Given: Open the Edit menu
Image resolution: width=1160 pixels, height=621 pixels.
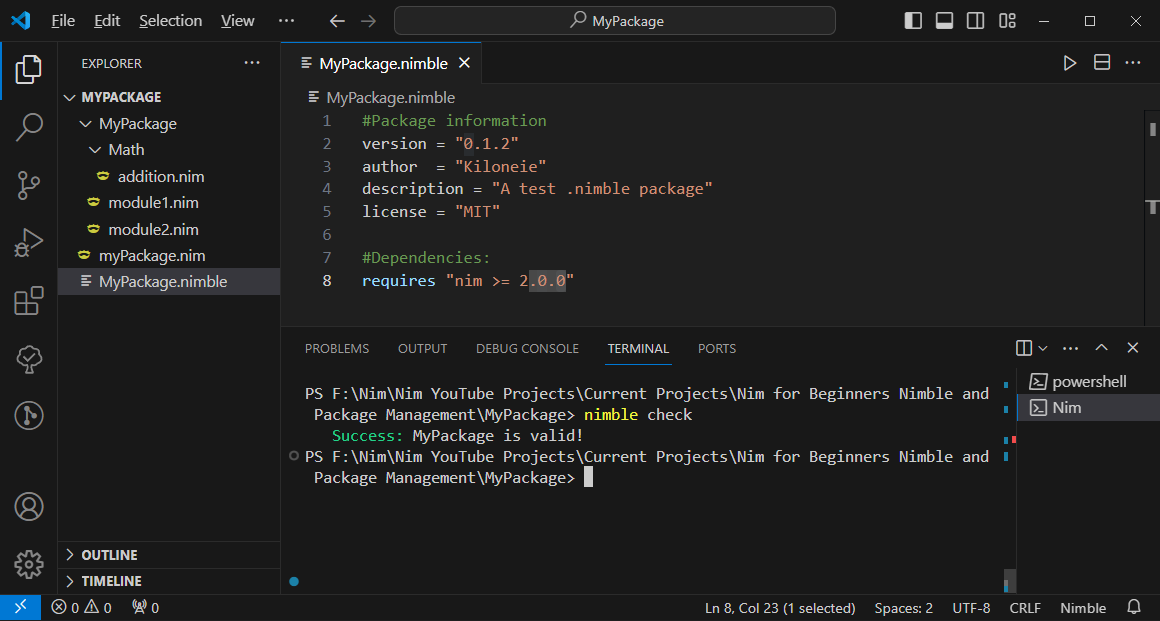Looking at the screenshot, I should (x=107, y=21).
